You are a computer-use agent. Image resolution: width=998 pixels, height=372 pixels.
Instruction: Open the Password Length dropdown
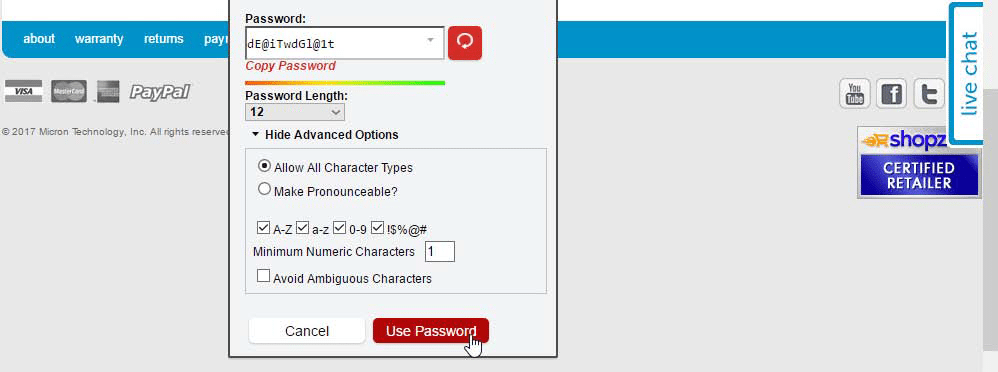(295, 112)
